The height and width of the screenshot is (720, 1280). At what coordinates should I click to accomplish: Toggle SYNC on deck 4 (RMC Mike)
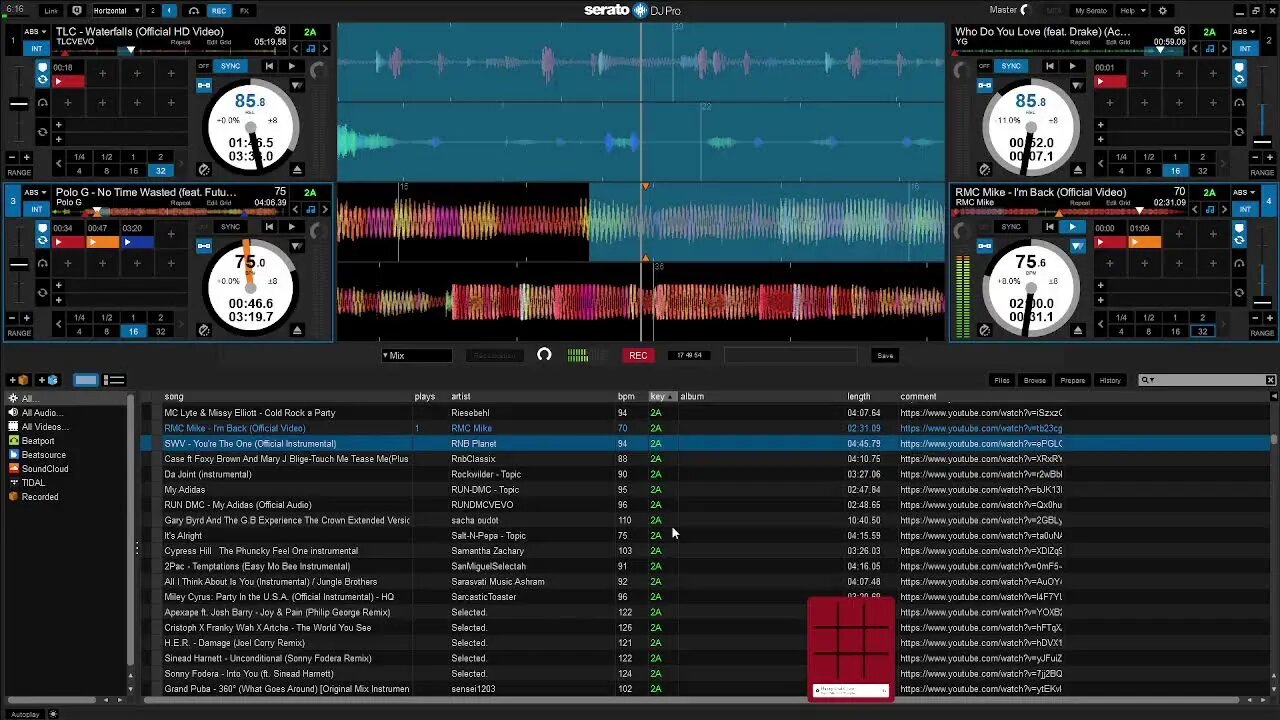pos(1011,227)
